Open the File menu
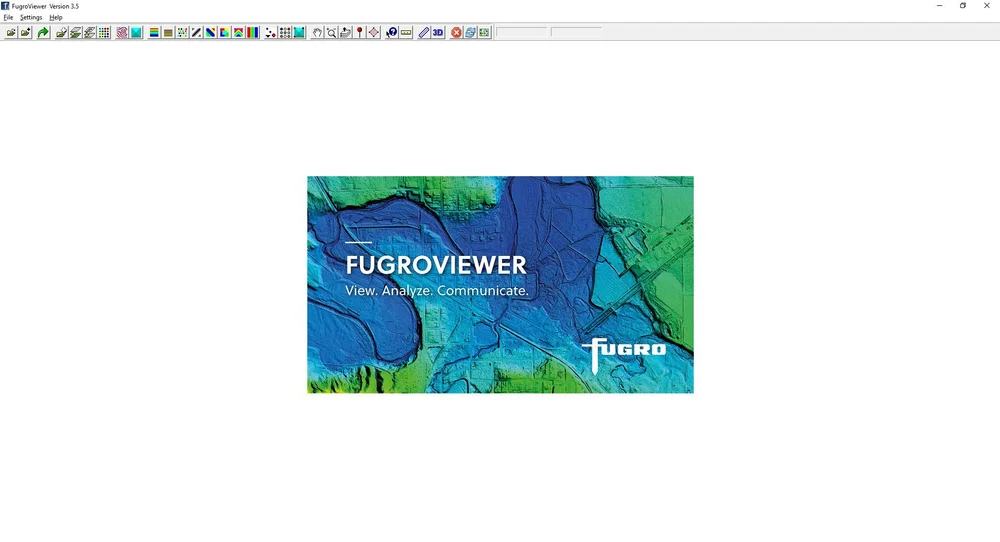1000x542 pixels. point(8,17)
